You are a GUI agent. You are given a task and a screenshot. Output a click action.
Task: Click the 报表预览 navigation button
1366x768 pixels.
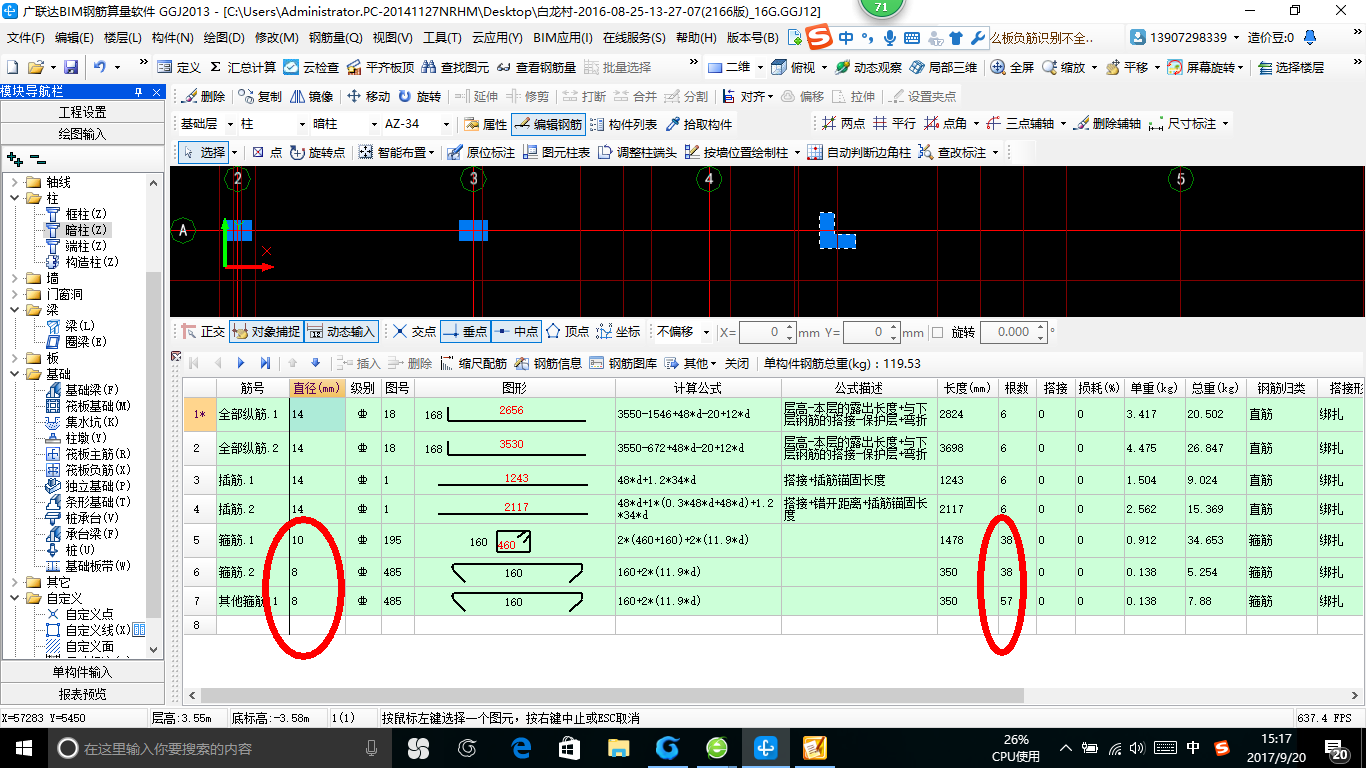[82, 694]
